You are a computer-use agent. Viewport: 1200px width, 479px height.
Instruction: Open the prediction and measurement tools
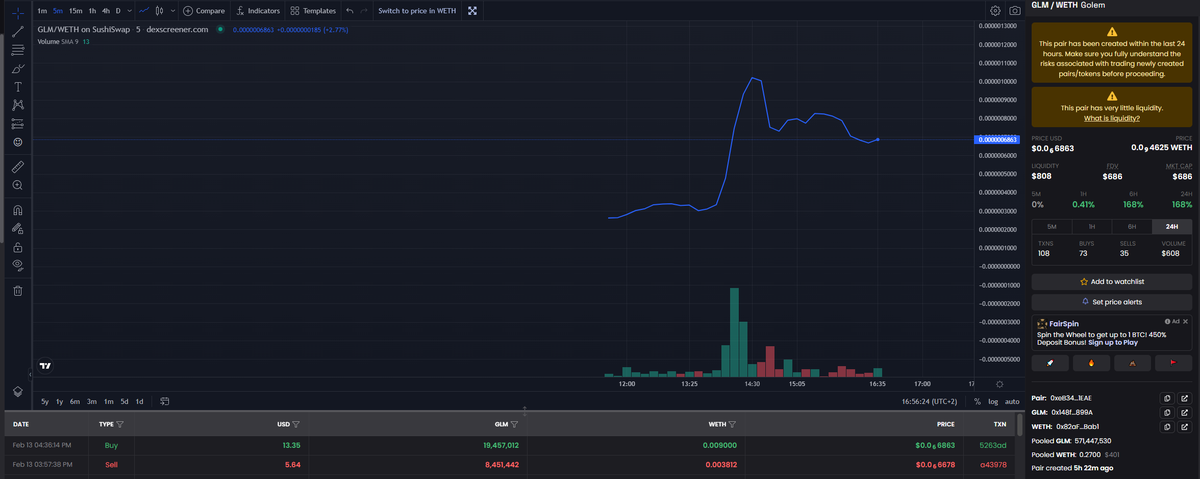(x=18, y=124)
